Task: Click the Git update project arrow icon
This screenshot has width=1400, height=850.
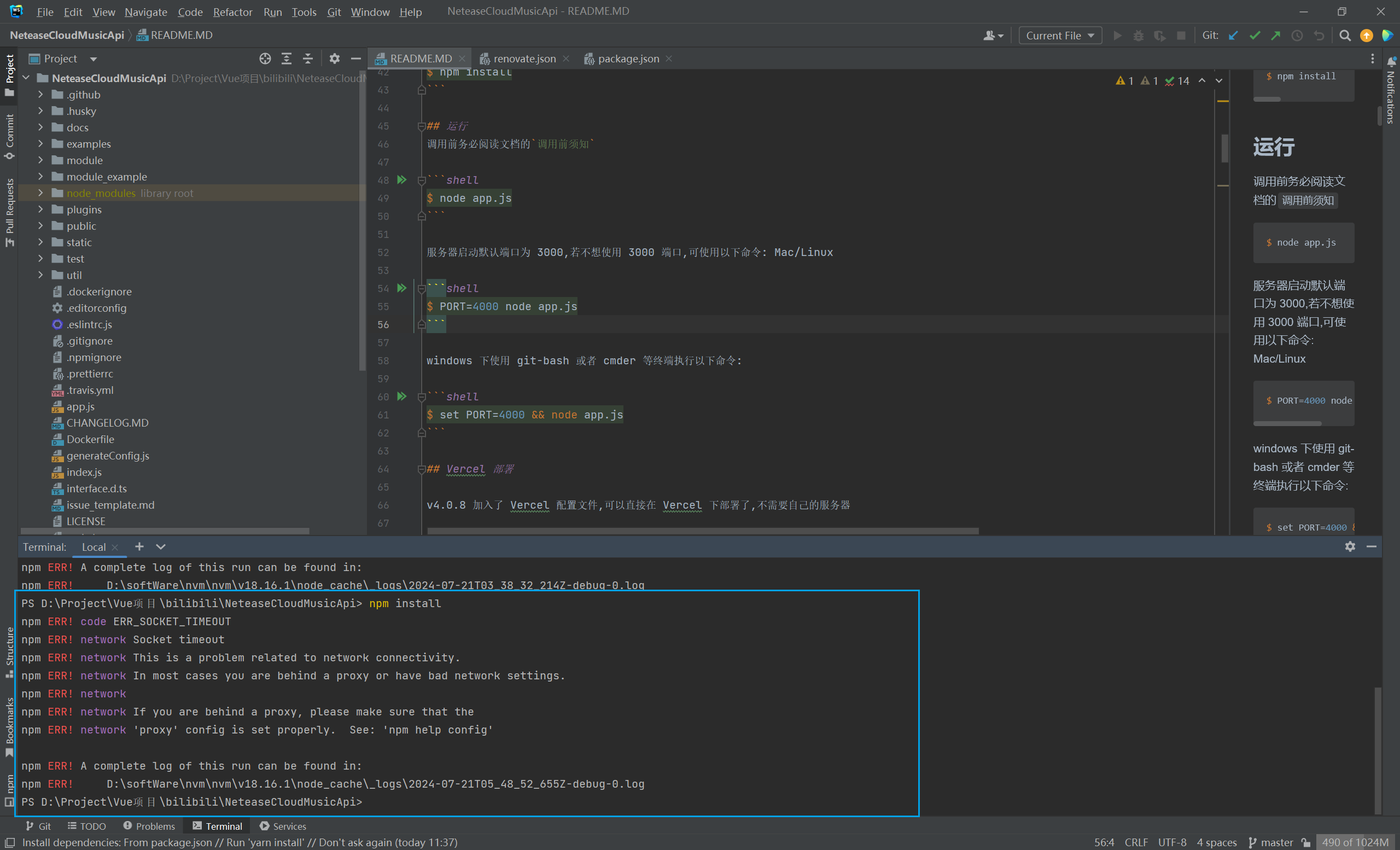Action: [1233, 35]
